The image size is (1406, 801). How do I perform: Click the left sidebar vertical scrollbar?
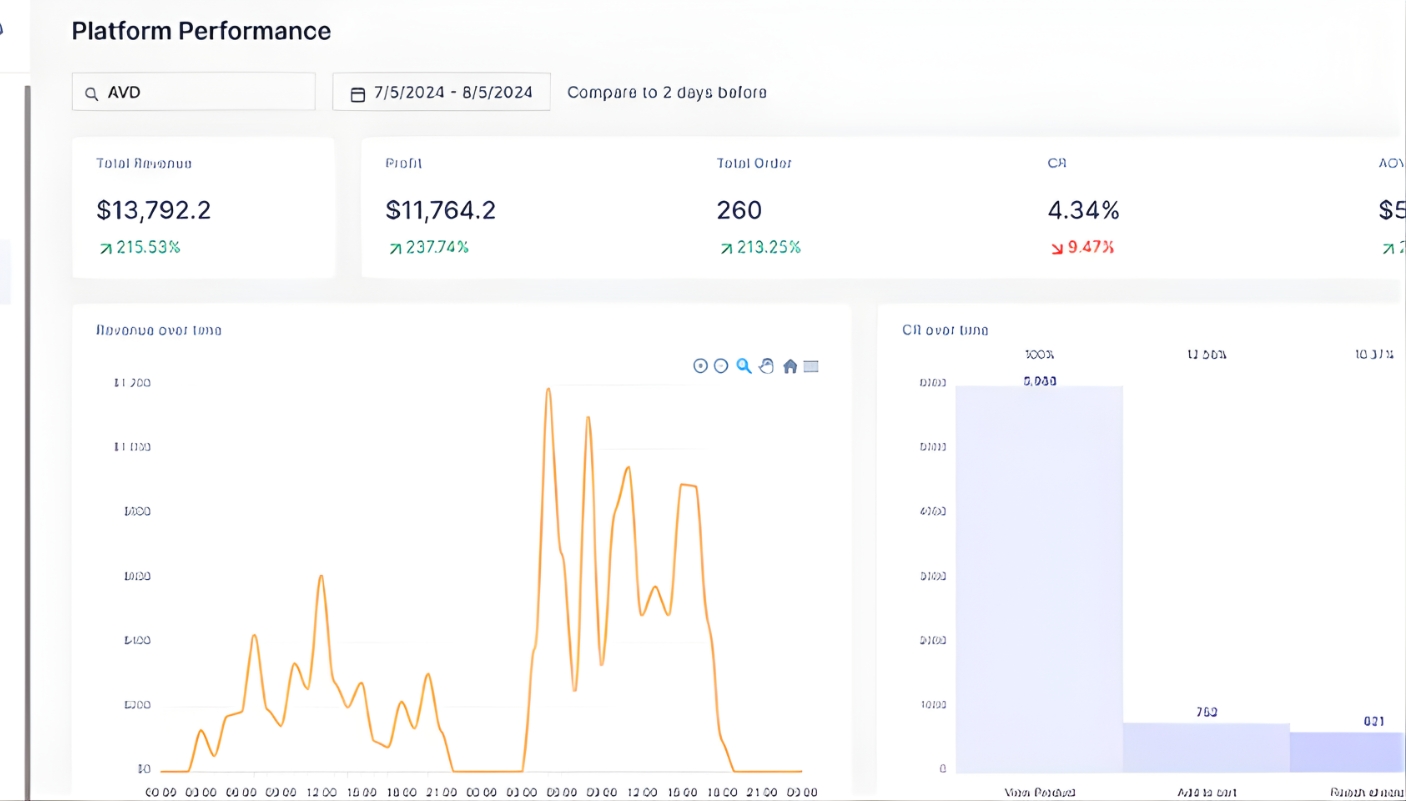(x=27, y=440)
